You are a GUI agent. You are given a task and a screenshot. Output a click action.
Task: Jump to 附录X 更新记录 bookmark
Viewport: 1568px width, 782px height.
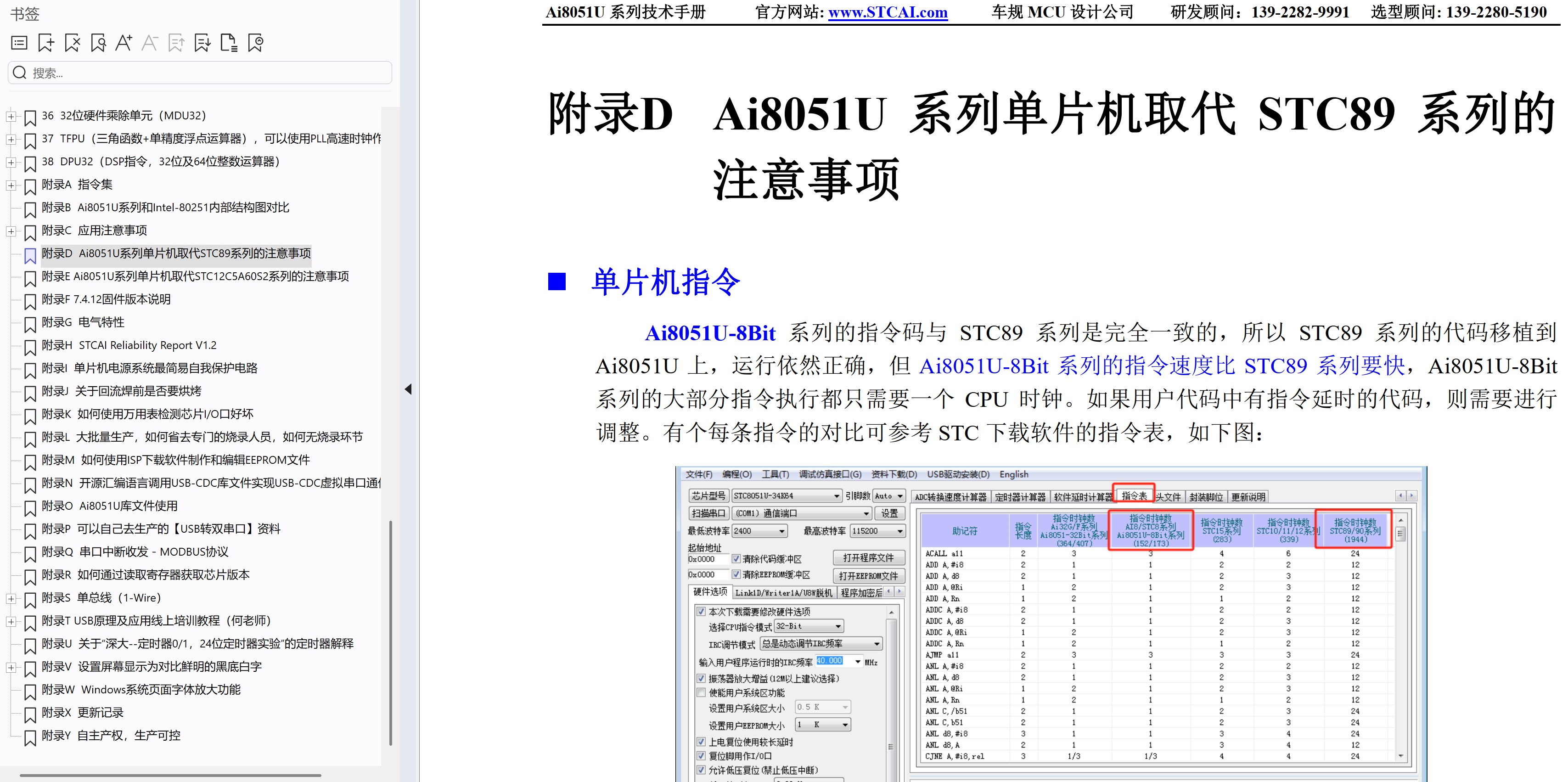click(x=82, y=712)
